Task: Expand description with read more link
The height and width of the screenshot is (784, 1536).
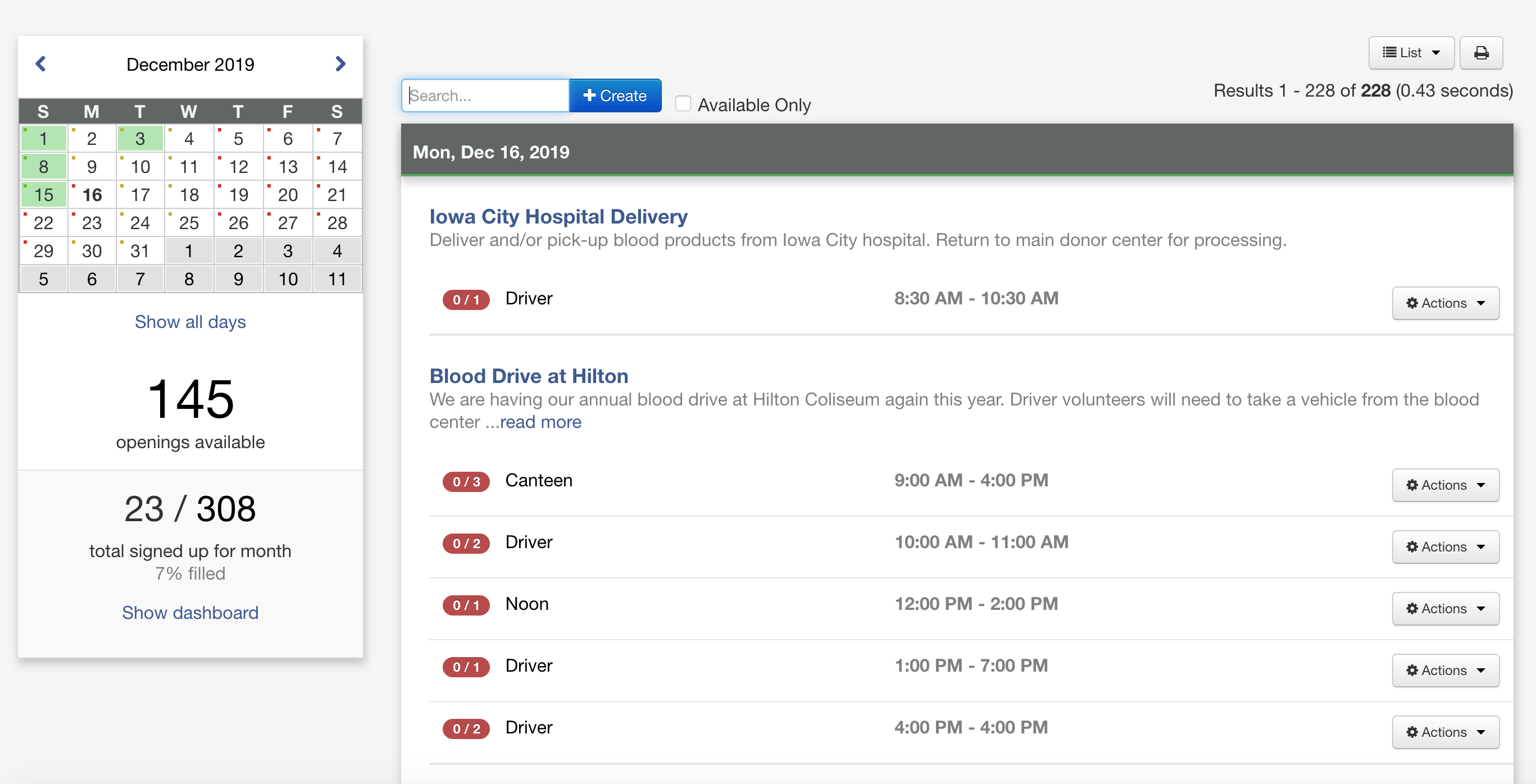Action: click(540, 422)
